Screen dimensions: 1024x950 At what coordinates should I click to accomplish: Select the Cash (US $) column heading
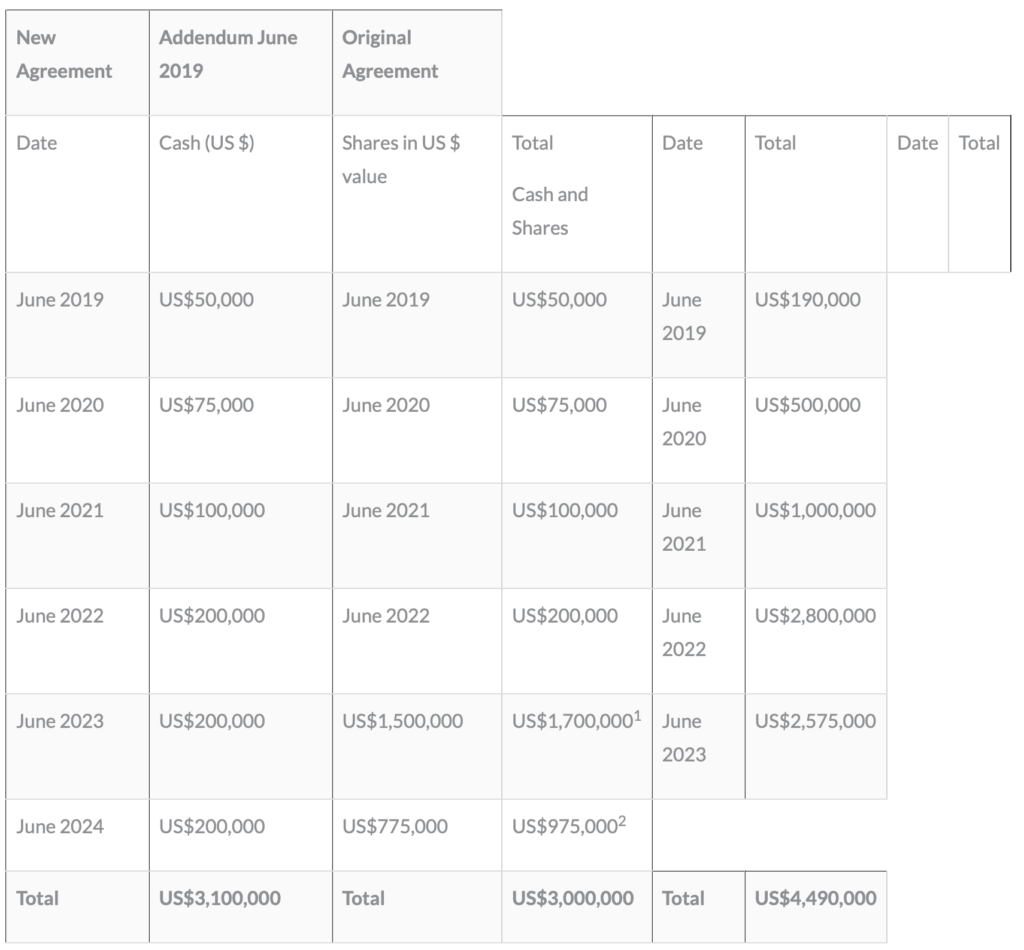click(207, 143)
